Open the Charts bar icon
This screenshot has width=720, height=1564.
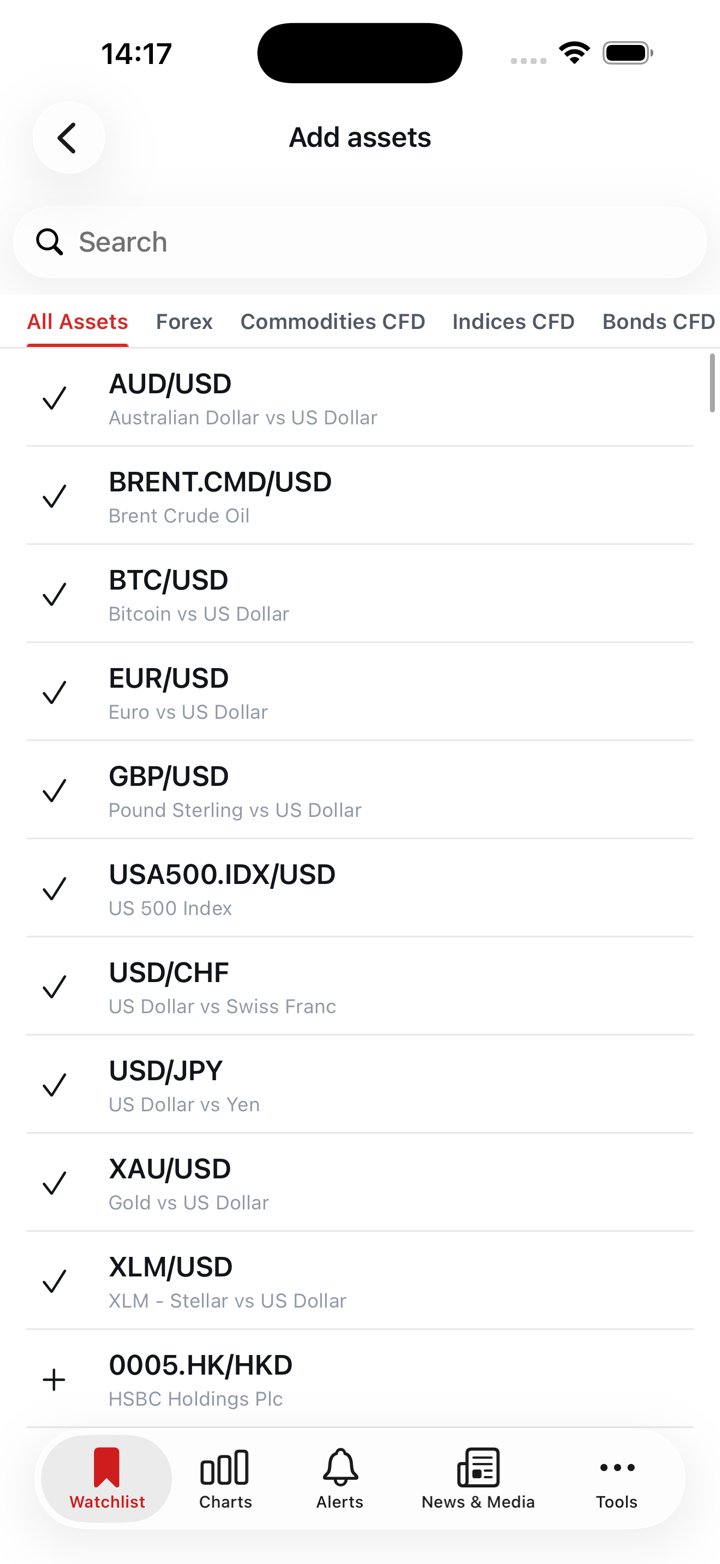225,1468
